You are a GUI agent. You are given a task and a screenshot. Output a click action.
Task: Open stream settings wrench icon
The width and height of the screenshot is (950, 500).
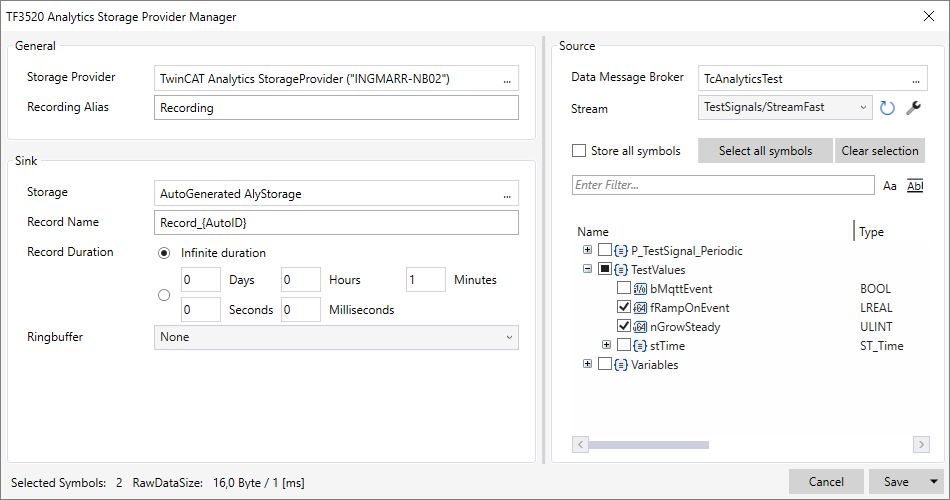pos(913,108)
